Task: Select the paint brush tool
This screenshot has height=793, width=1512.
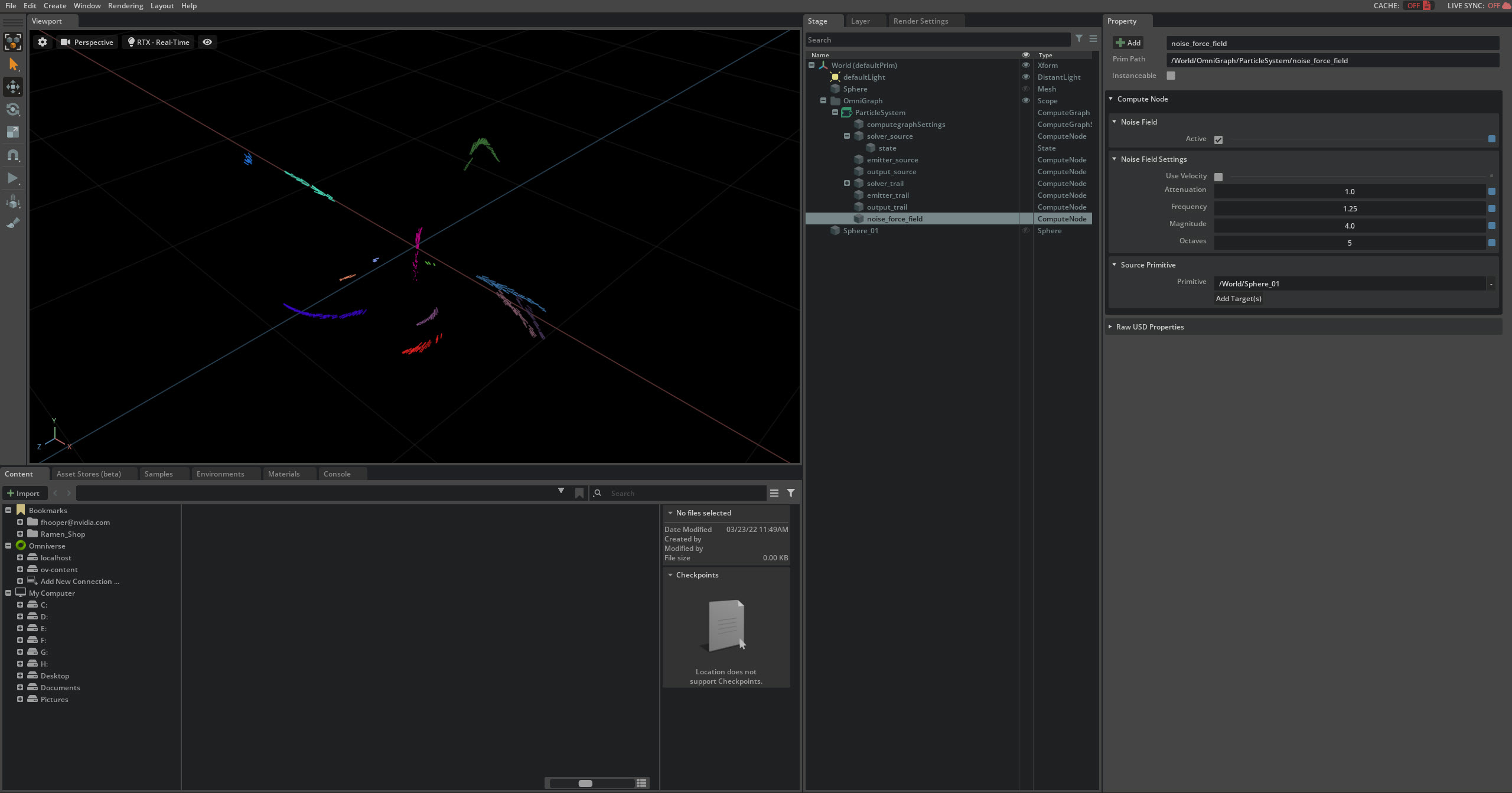Action: [x=13, y=223]
